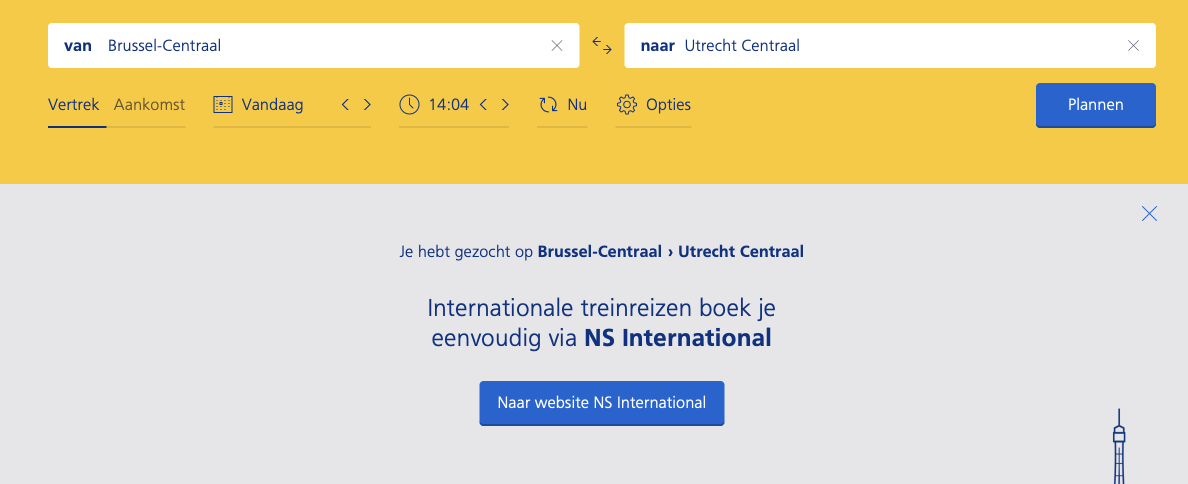Click the clock icon next to 14:04
The width and height of the screenshot is (1188, 484).
pos(409,105)
